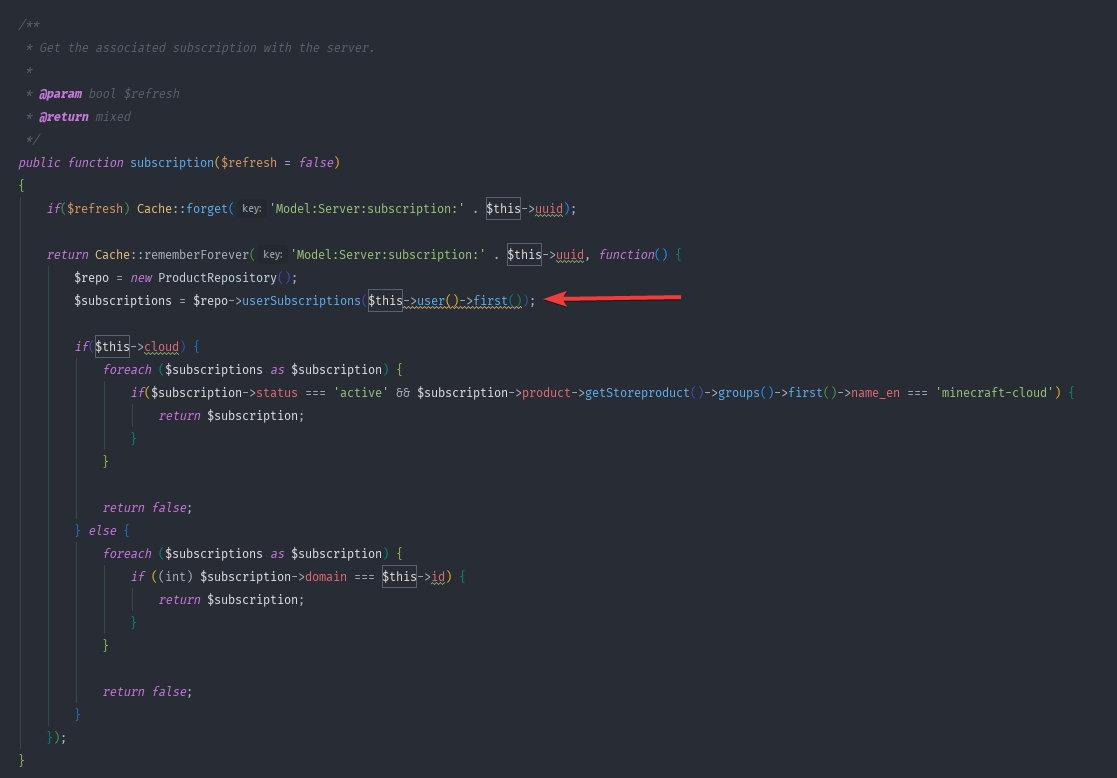Viewport: 1117px width, 778px height.
Task: Click the cloud property in the if condition
Action: [162, 347]
